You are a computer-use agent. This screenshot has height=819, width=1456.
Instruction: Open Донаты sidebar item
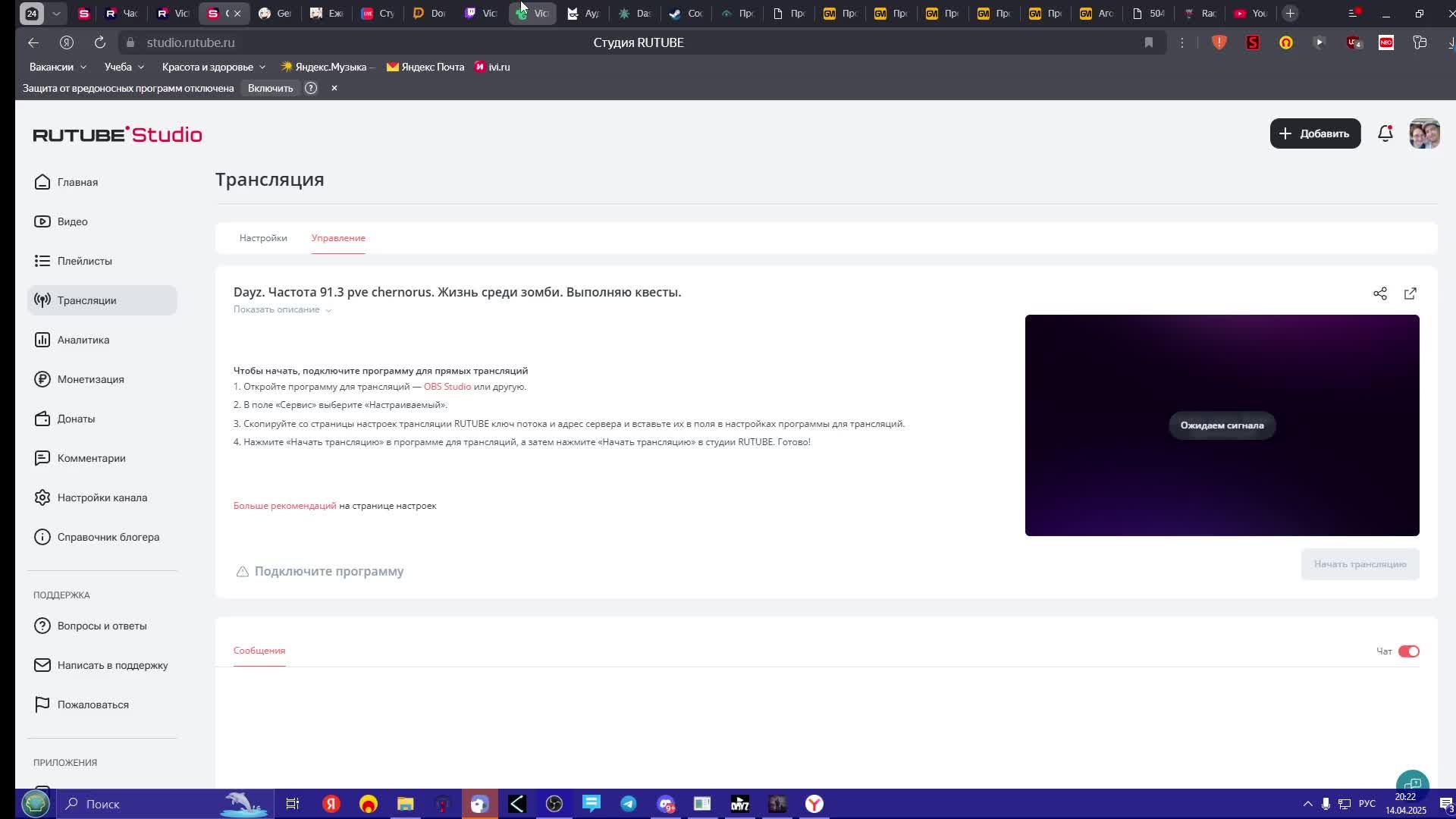coord(76,419)
